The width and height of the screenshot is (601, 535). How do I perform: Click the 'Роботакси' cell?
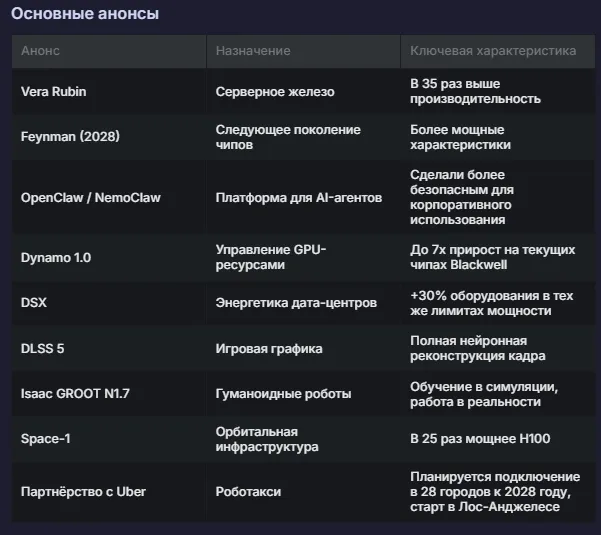point(304,492)
